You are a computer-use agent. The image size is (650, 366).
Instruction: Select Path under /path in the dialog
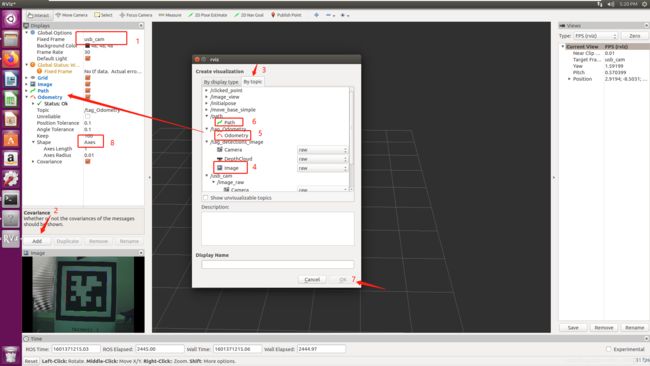[229, 122]
